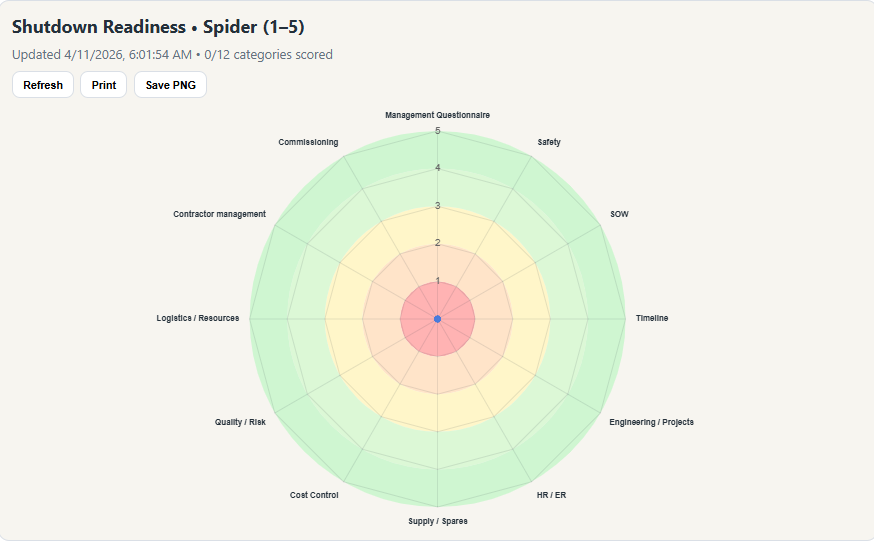
Task: Click the Cost Control axis label
Action: (x=314, y=495)
